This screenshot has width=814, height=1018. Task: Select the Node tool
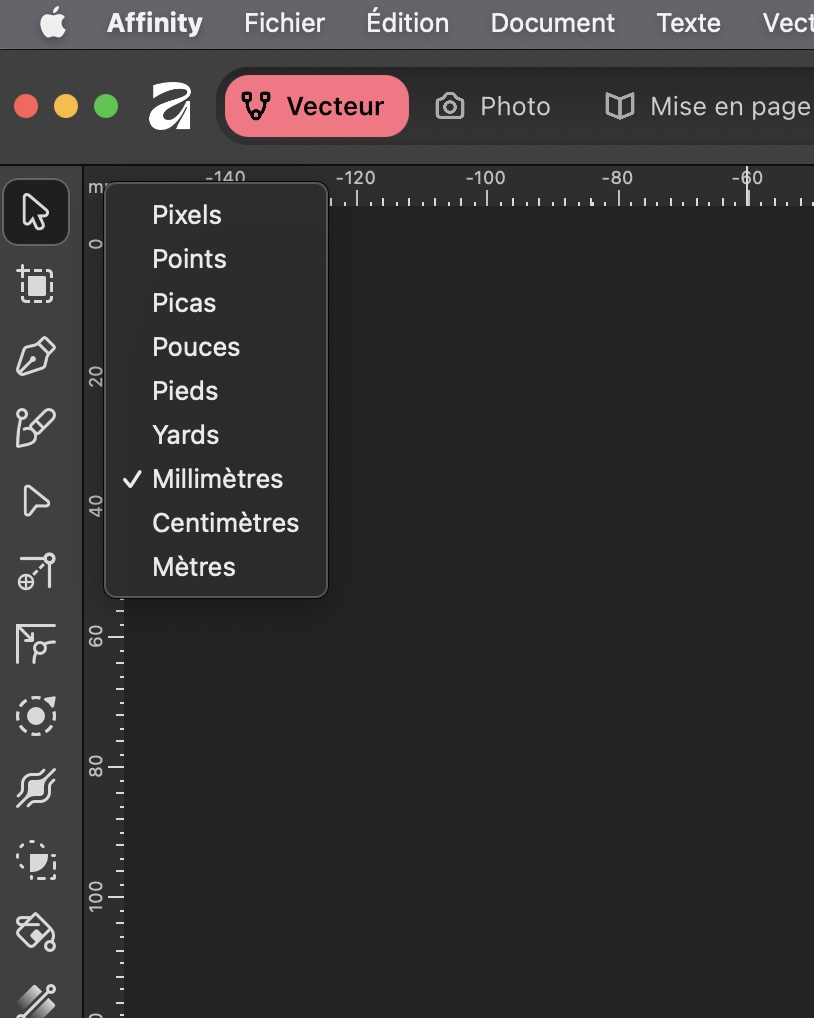[x=36, y=500]
